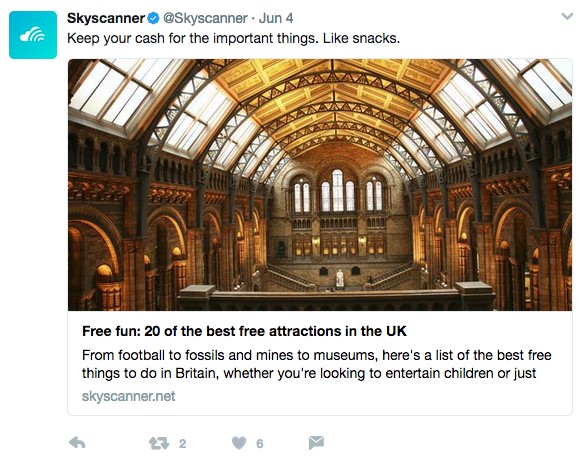Screen dimensions: 580x461
Task: Click the white link card footer area
Action: (x=320, y=363)
